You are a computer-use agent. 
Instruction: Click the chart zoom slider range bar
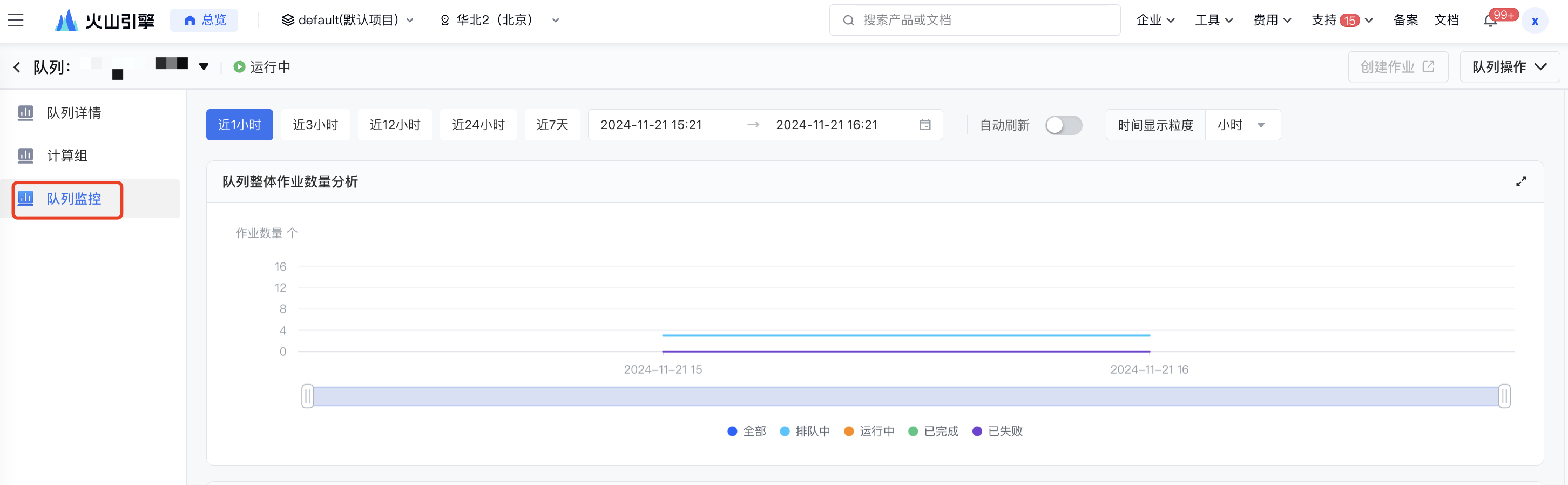(905, 396)
